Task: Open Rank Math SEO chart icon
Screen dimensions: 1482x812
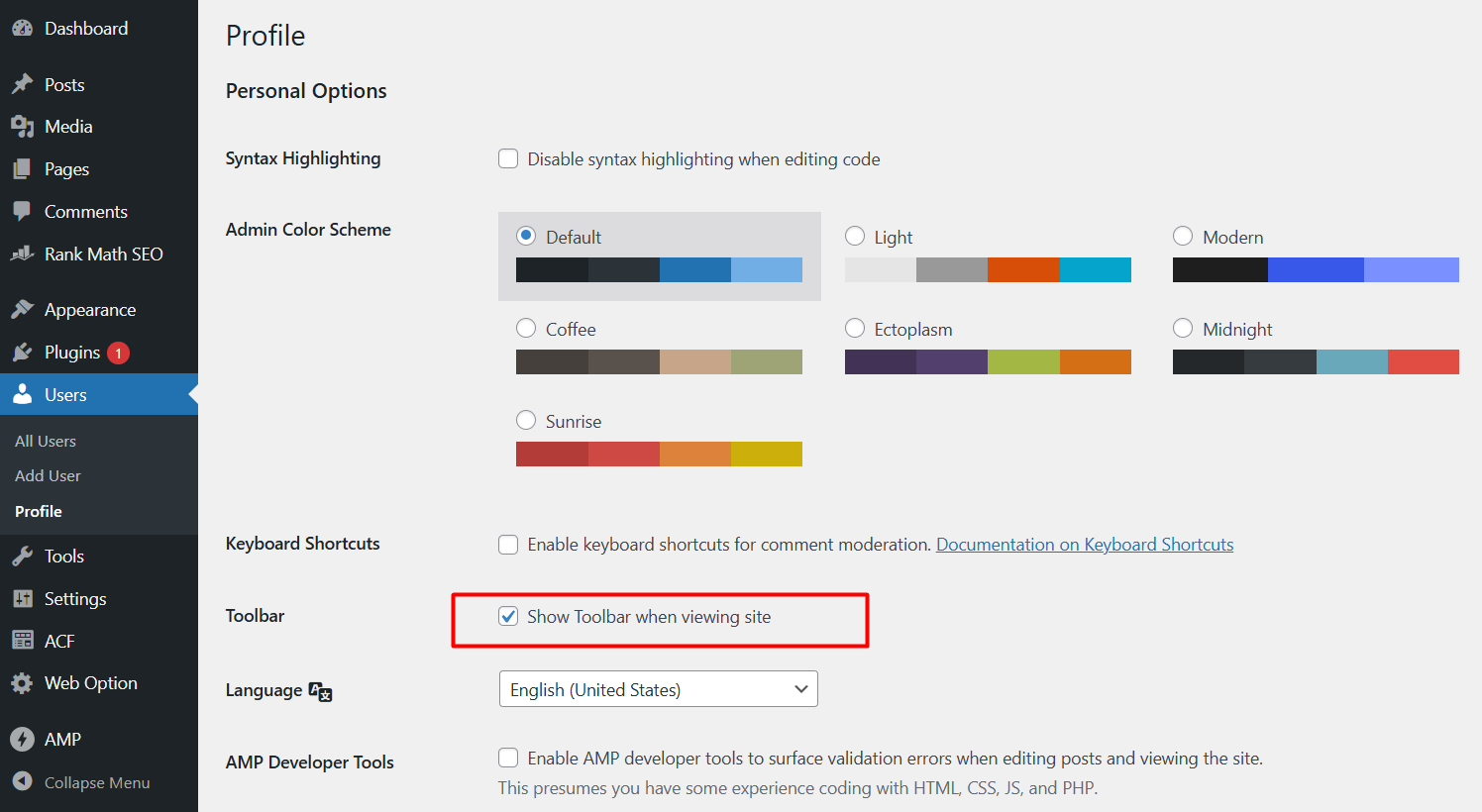Action: pos(22,254)
